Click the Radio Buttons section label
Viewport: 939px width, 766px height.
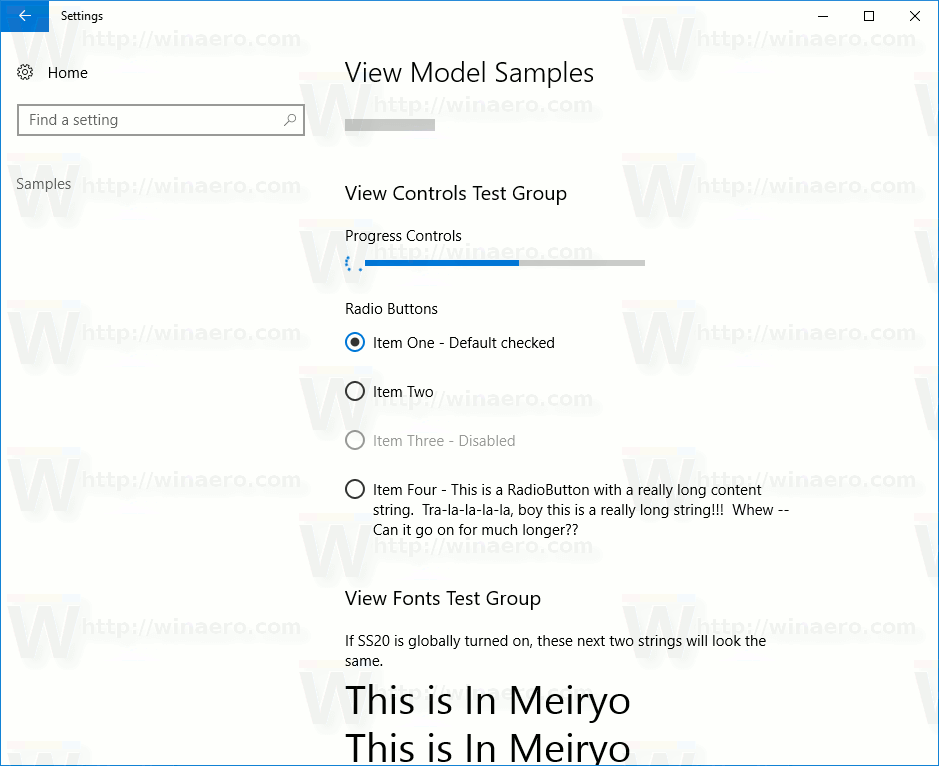[391, 309]
